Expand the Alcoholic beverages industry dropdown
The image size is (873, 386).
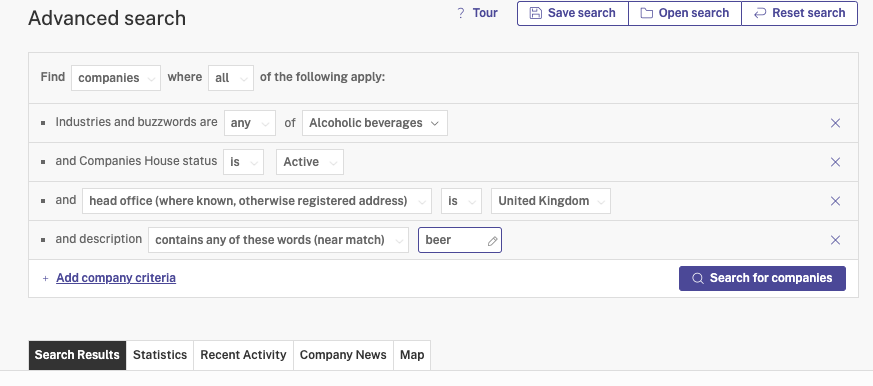[375, 123]
